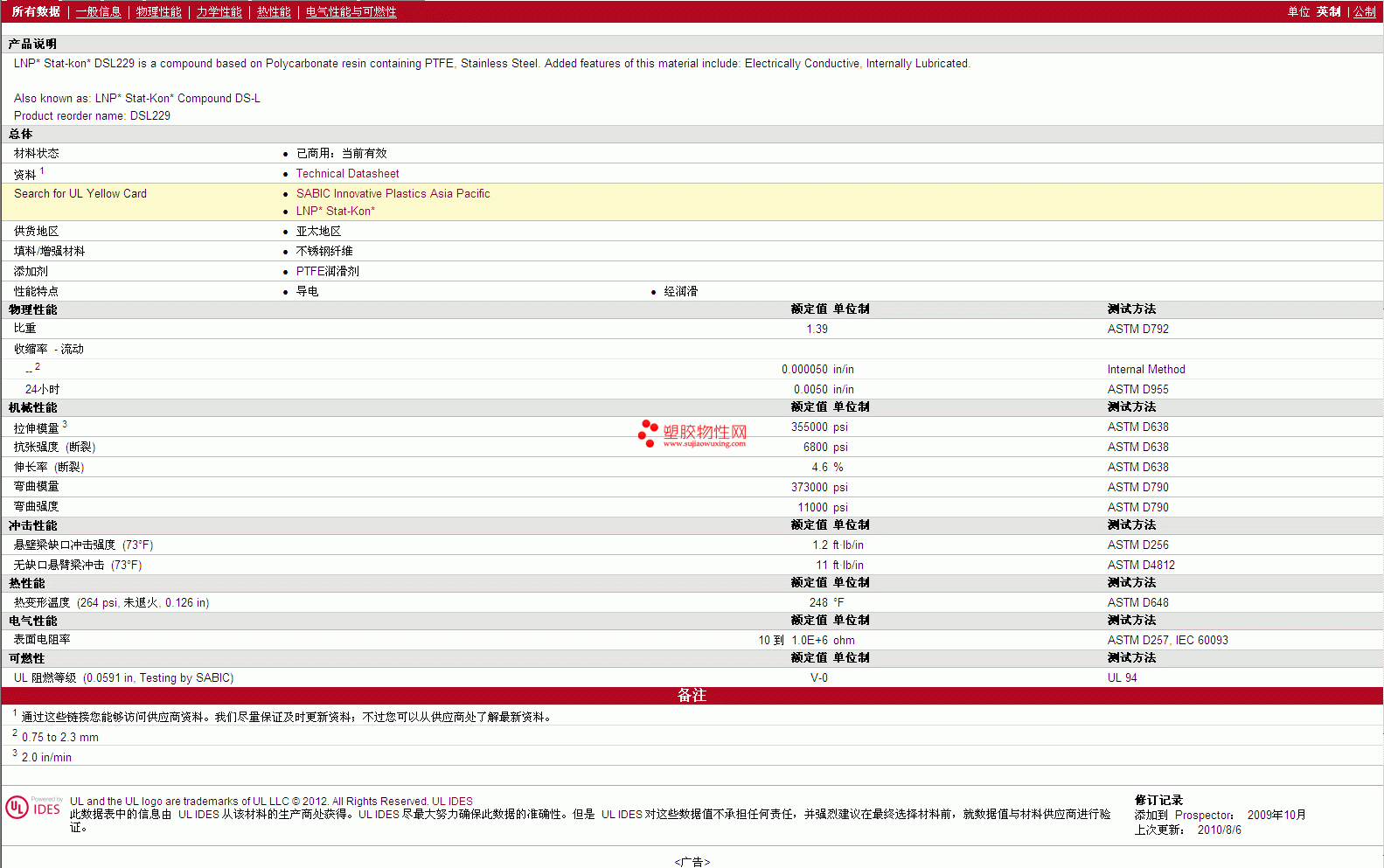Image resolution: width=1384 pixels, height=868 pixels.
Task: Select 英制 unit option
Action: [1328, 11]
